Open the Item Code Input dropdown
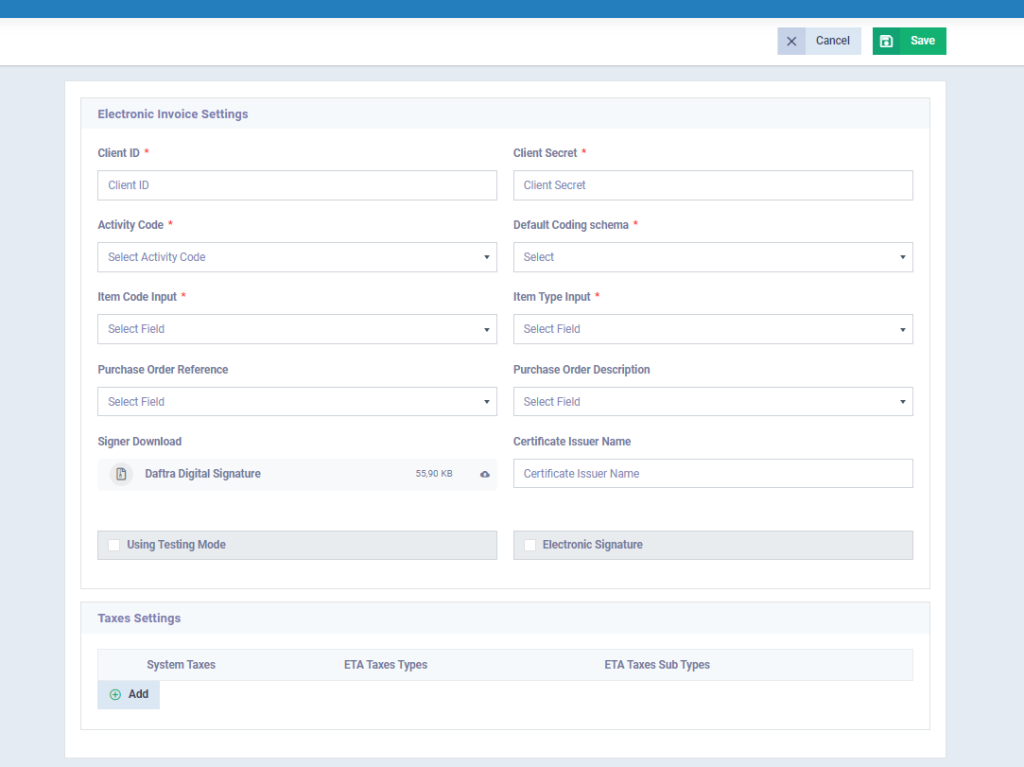Screen dimensions: 1024x767 coord(297,329)
